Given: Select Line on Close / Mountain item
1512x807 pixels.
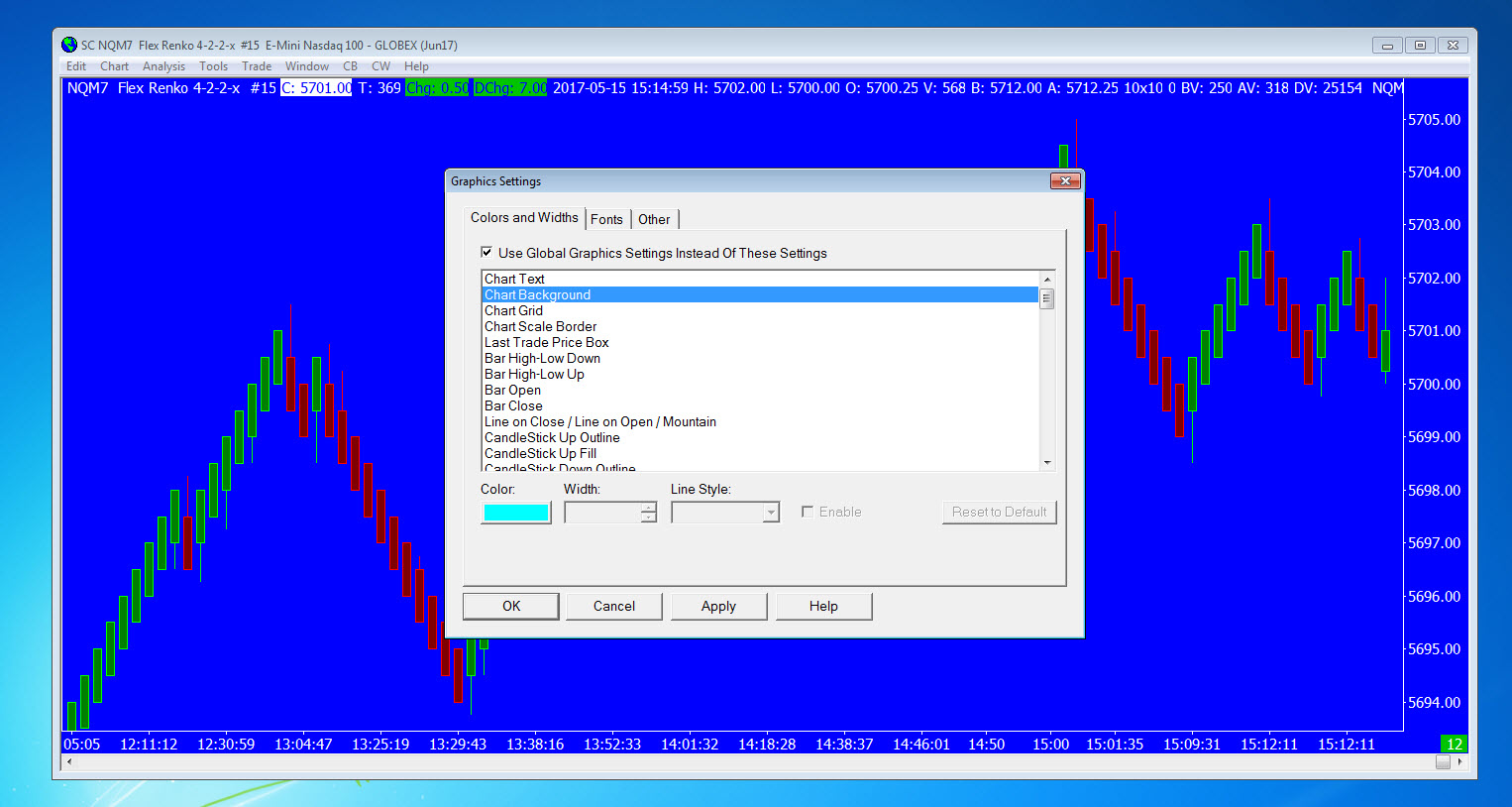Looking at the screenshot, I should coord(760,421).
